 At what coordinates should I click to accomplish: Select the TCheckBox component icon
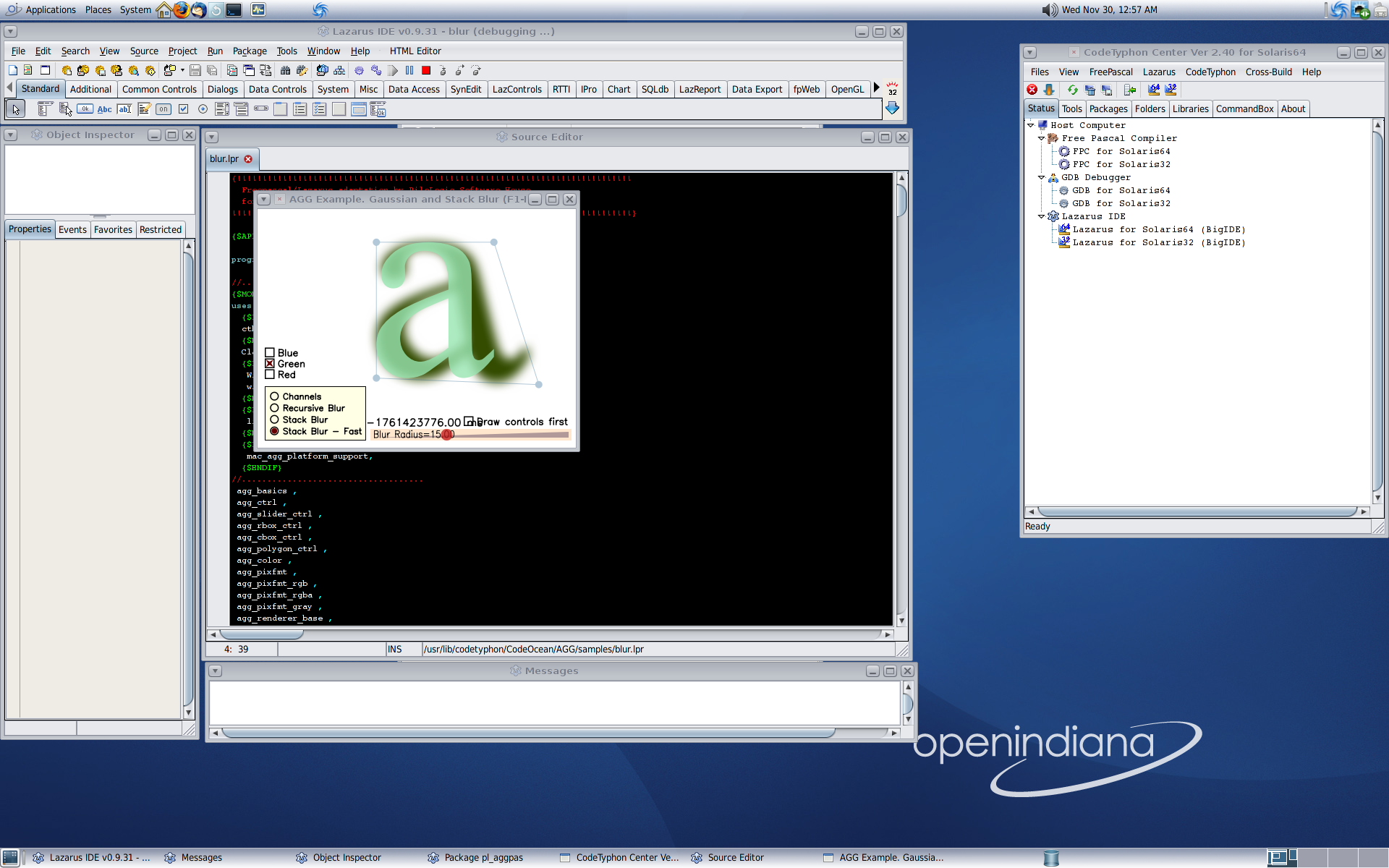coord(183,109)
